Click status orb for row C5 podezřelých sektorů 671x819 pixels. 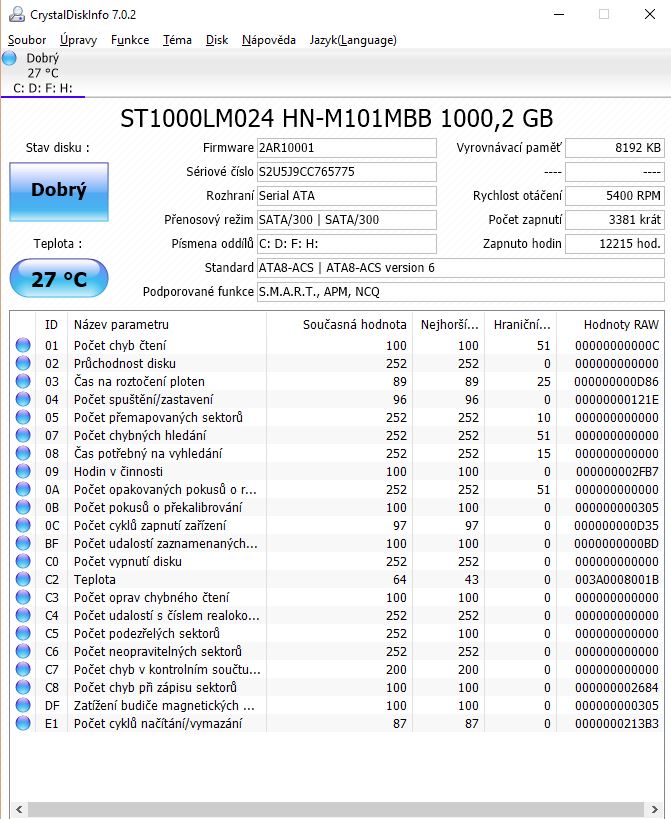tap(23, 634)
